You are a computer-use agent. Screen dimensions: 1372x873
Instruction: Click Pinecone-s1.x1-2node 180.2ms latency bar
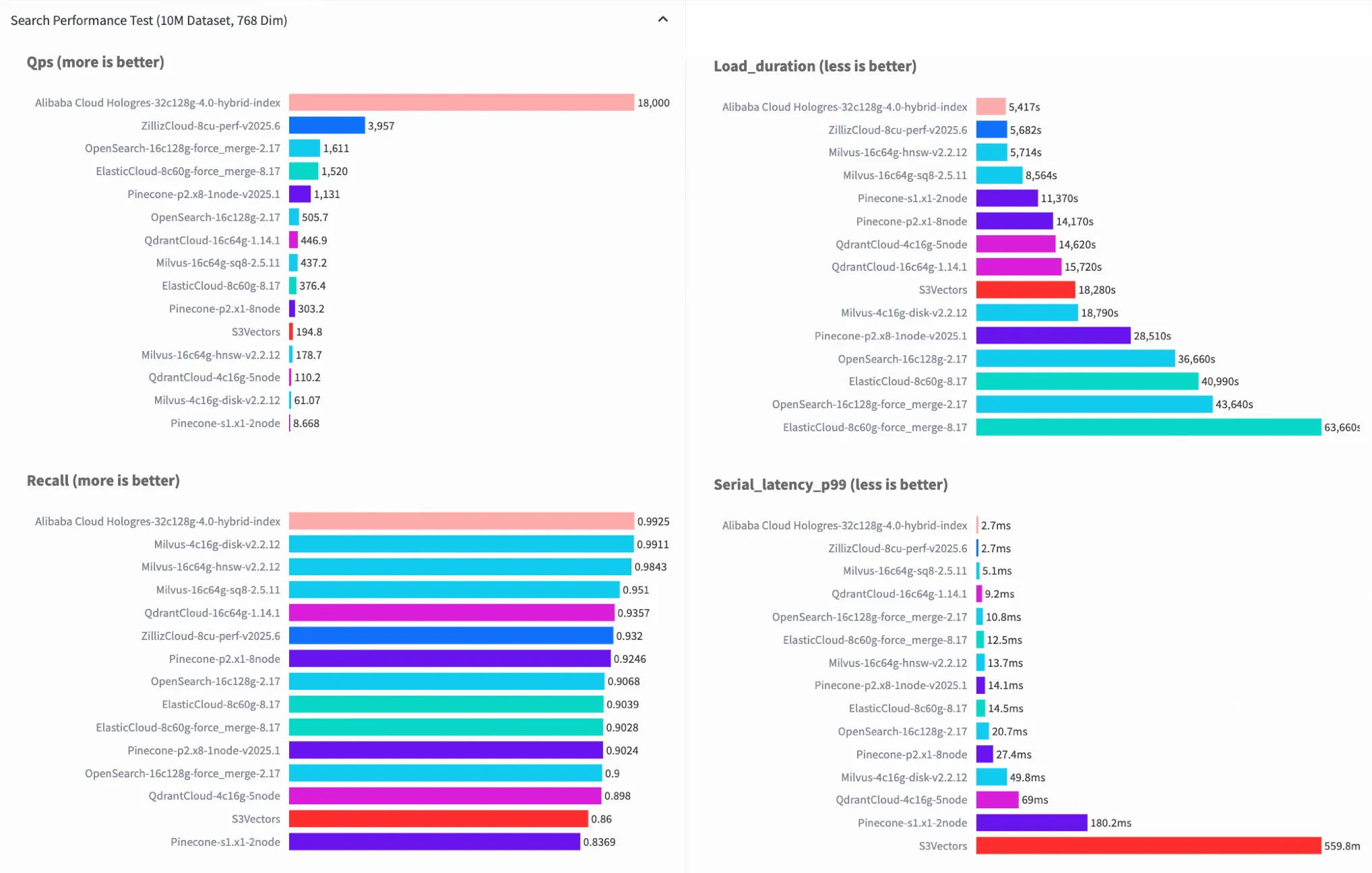tap(1031, 822)
